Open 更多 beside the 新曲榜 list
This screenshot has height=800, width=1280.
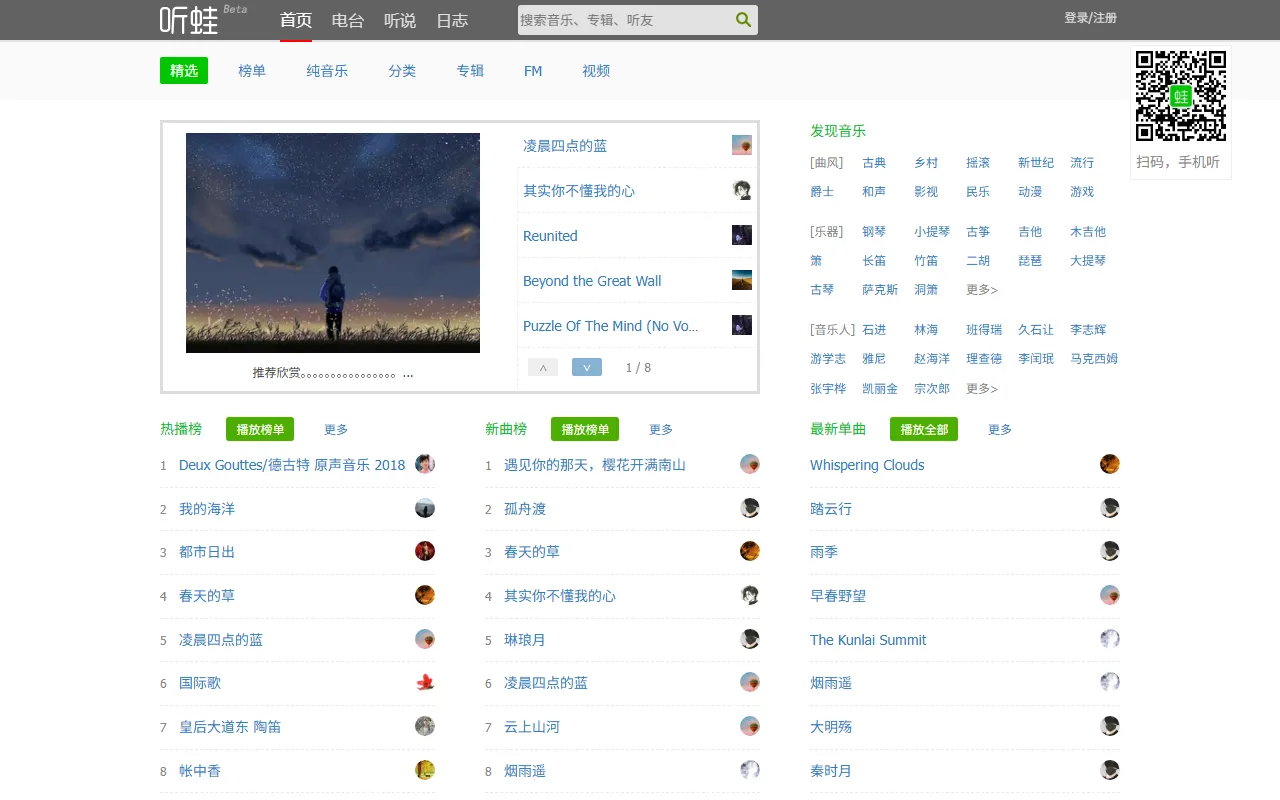pos(660,429)
